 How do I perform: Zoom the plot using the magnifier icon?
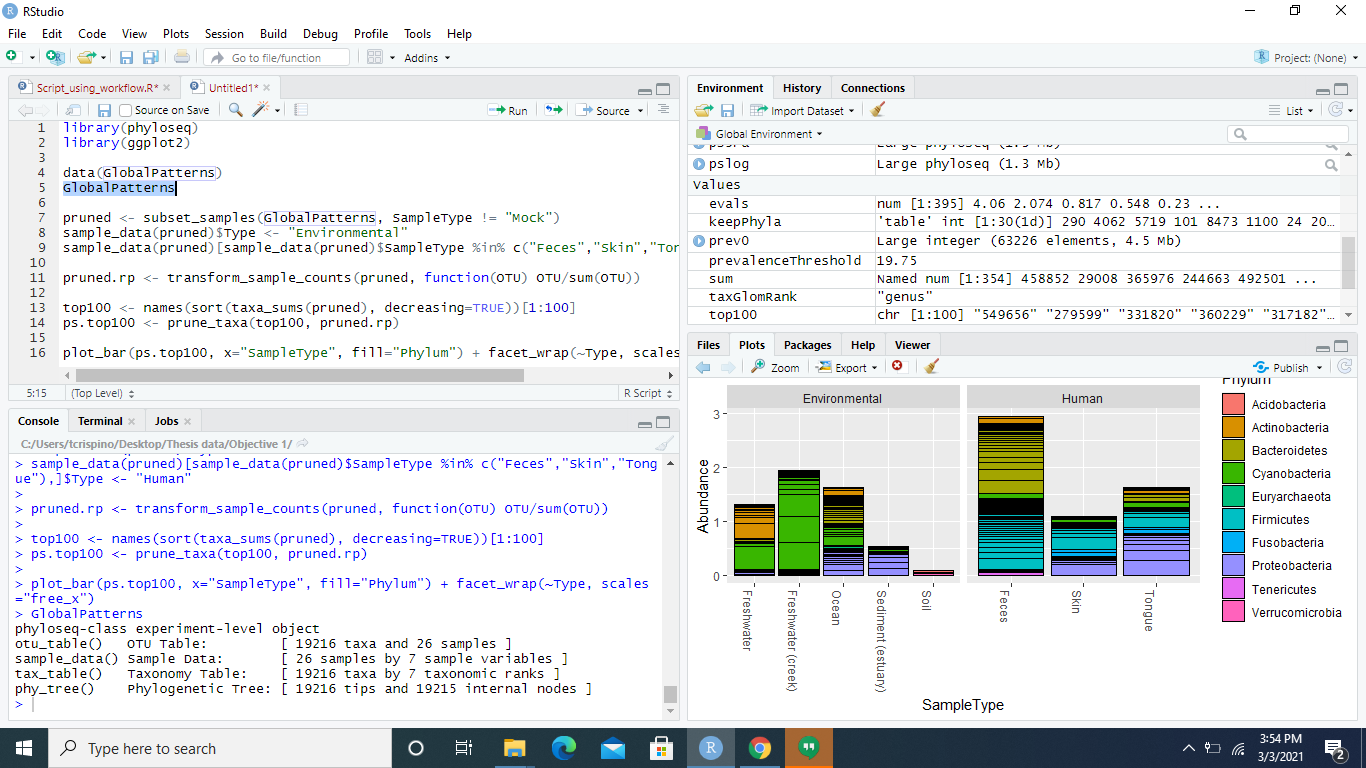[775, 367]
